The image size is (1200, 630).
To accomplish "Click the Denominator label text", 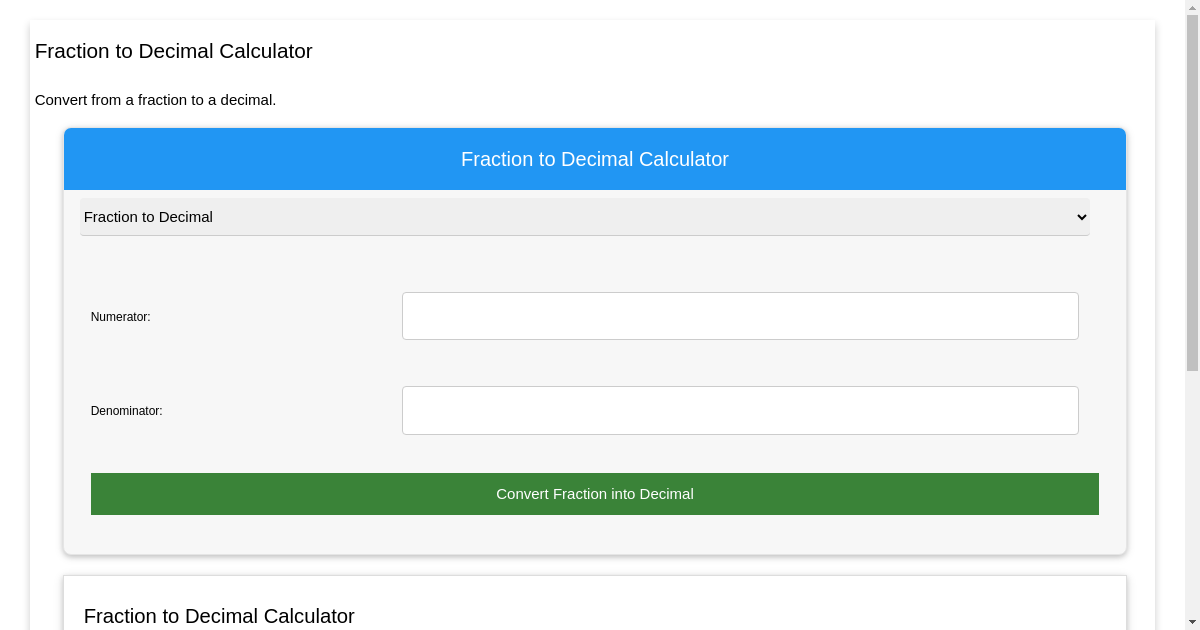I will pos(126,410).
